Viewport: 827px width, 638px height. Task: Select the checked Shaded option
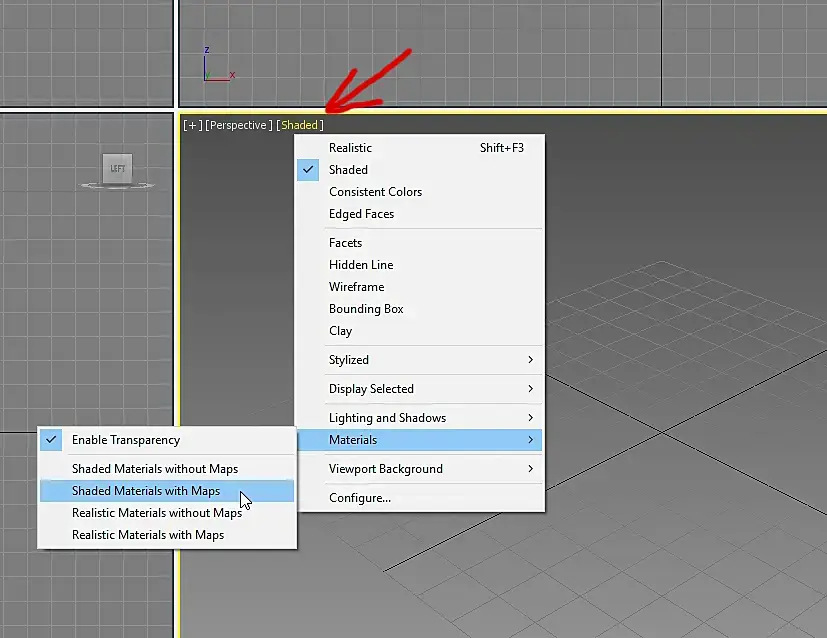[x=420, y=170]
